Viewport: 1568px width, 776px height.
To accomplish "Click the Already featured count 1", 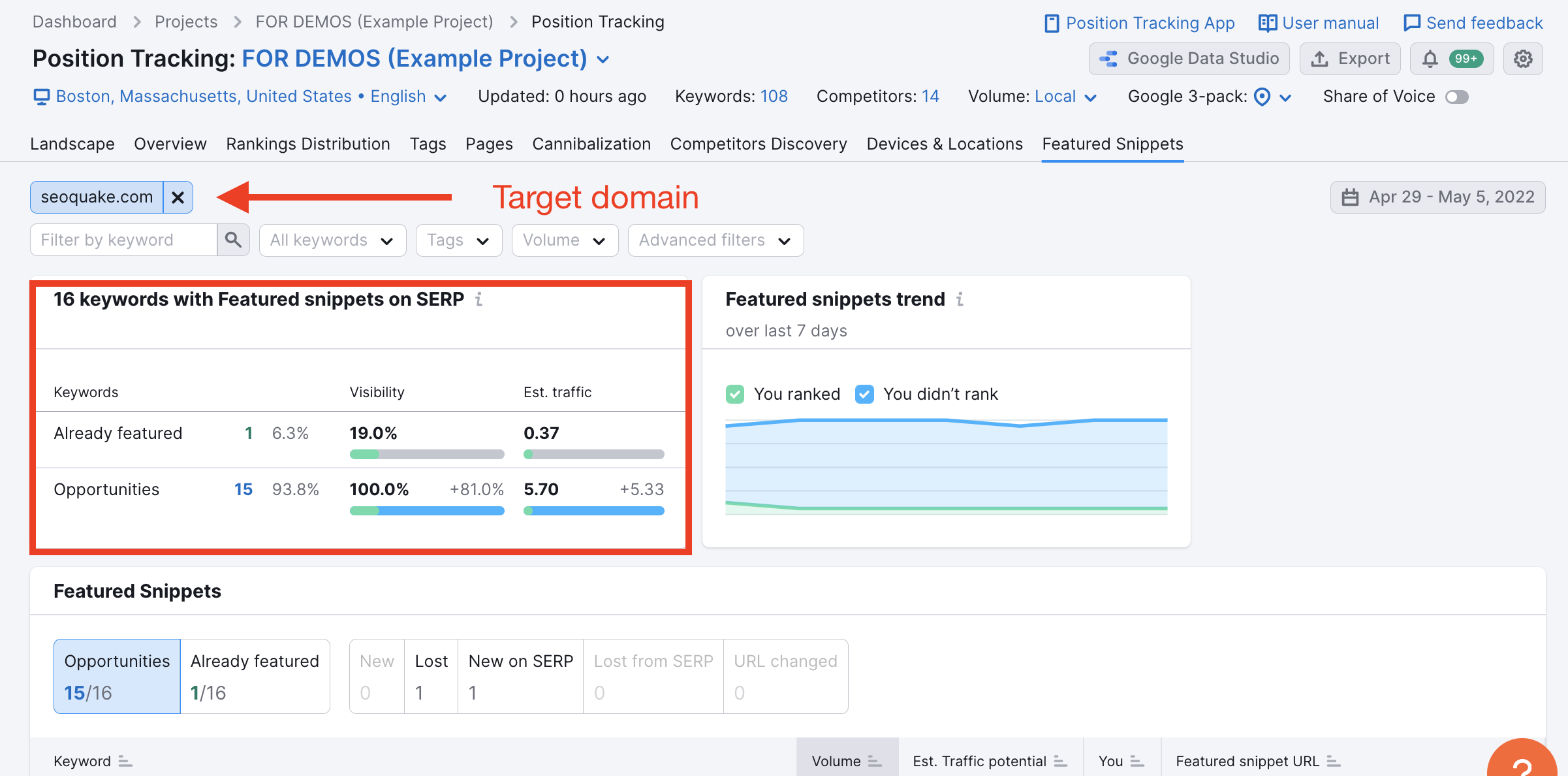I will pos(249,433).
